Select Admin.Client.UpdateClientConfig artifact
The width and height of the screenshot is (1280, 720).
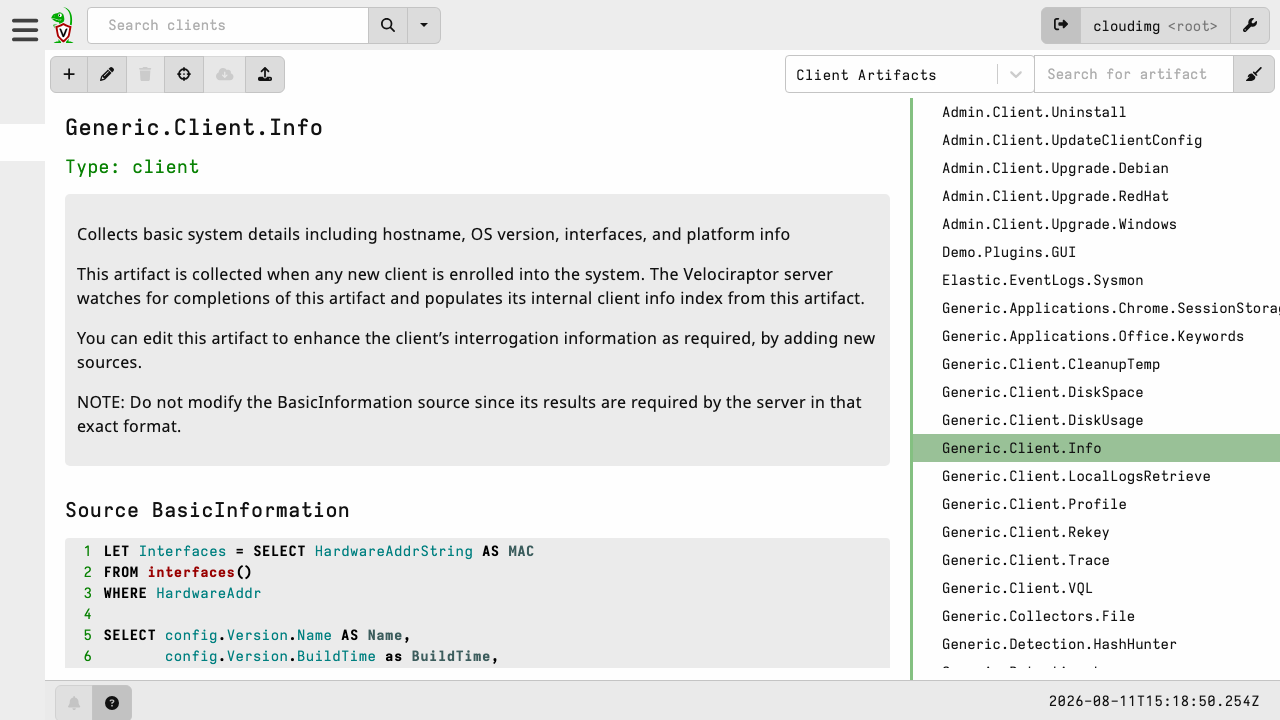pyautogui.click(x=1096, y=140)
